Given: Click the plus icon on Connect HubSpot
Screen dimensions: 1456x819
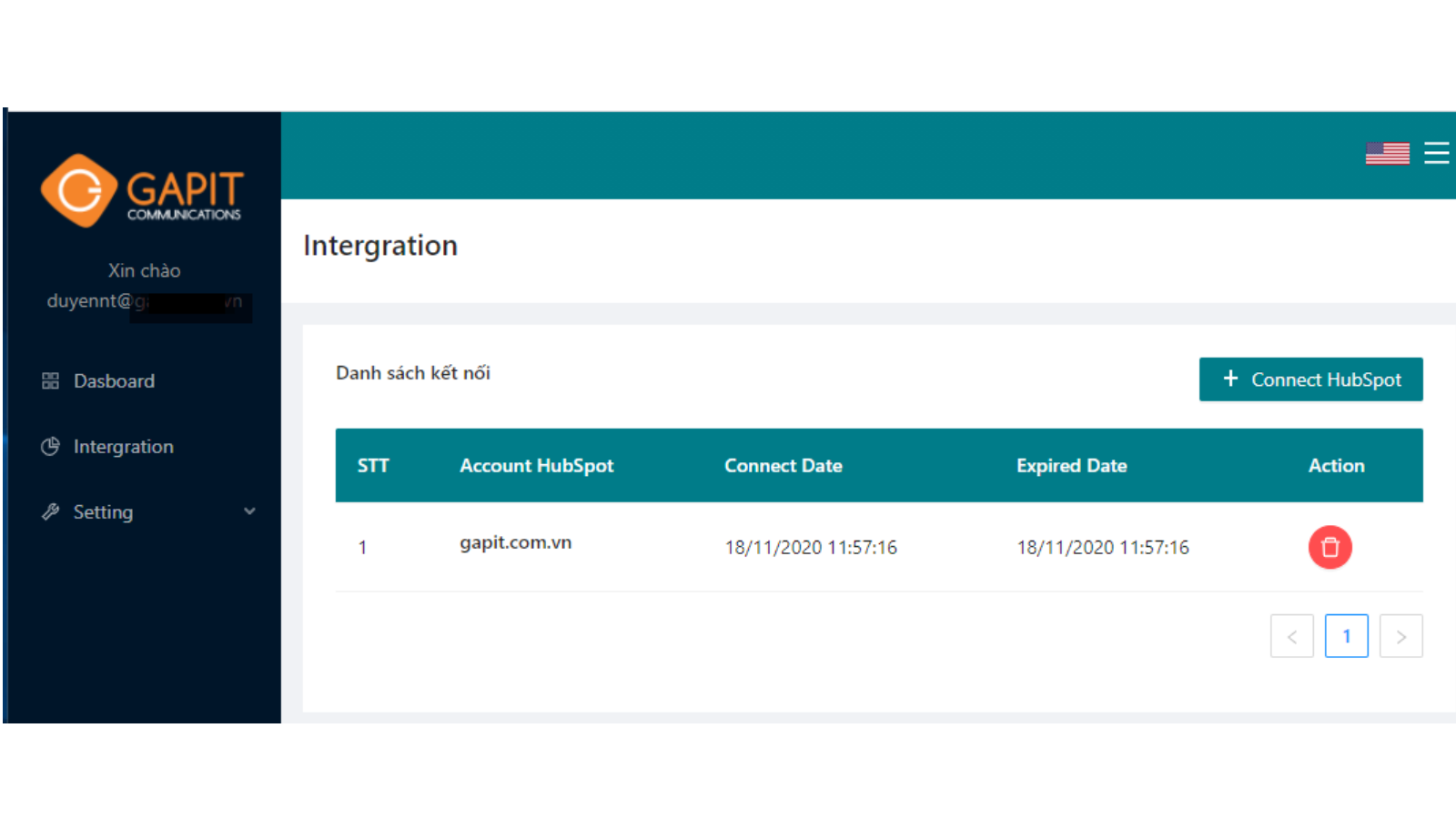Looking at the screenshot, I should click(x=1232, y=379).
